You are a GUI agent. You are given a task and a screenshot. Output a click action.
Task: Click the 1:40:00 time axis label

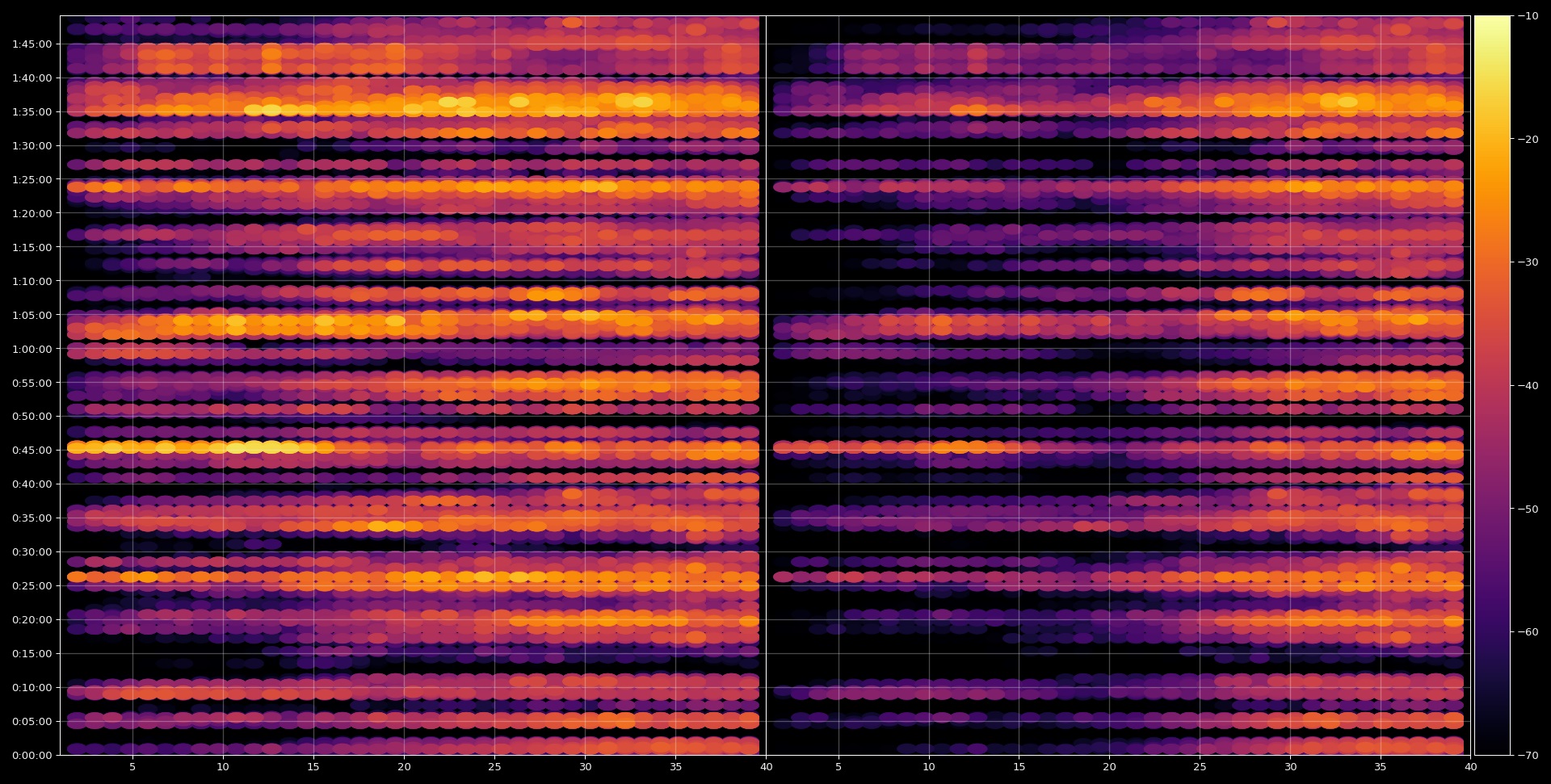[32, 78]
